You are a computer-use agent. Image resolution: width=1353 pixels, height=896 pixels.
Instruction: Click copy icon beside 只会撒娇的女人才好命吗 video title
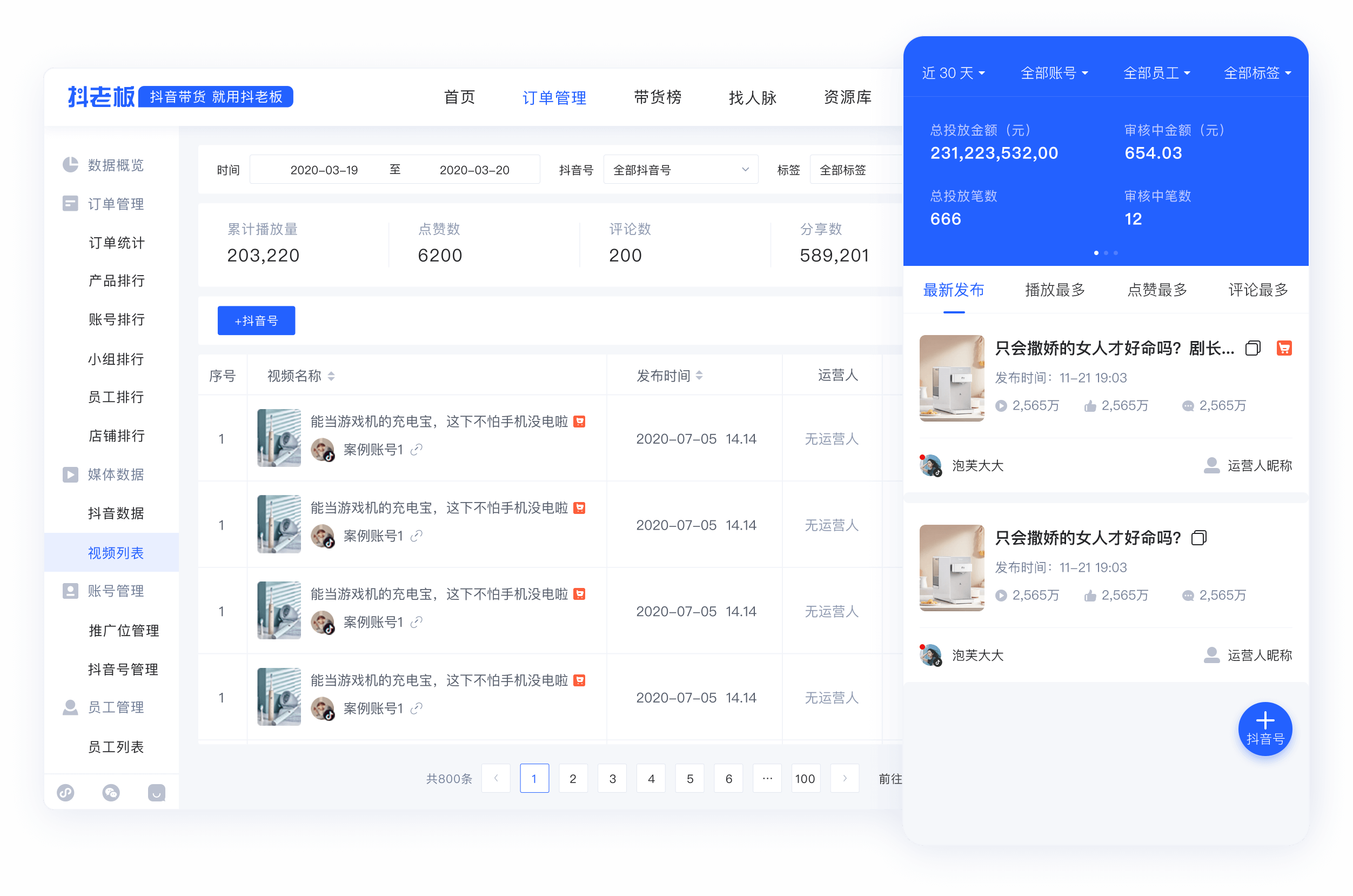[1198, 537]
